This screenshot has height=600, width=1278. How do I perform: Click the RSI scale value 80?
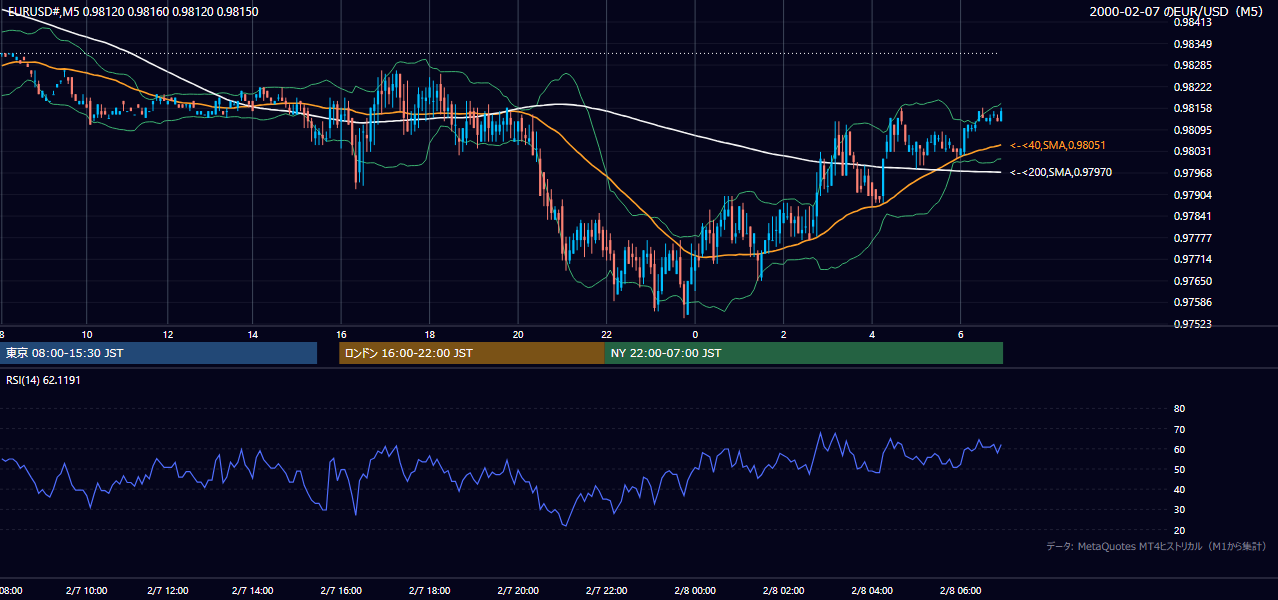(1179, 409)
